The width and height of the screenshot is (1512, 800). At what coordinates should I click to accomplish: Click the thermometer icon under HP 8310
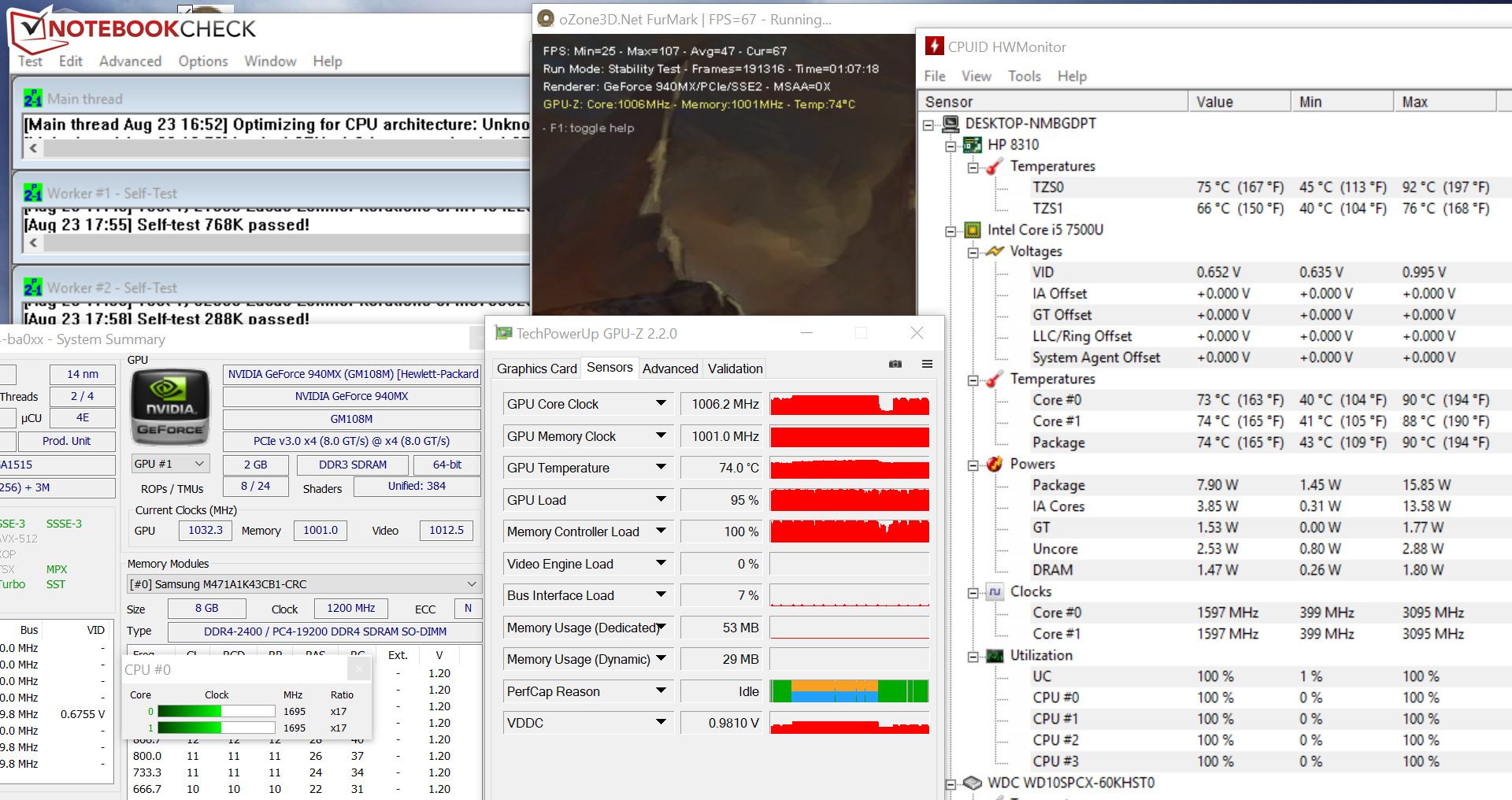click(995, 166)
